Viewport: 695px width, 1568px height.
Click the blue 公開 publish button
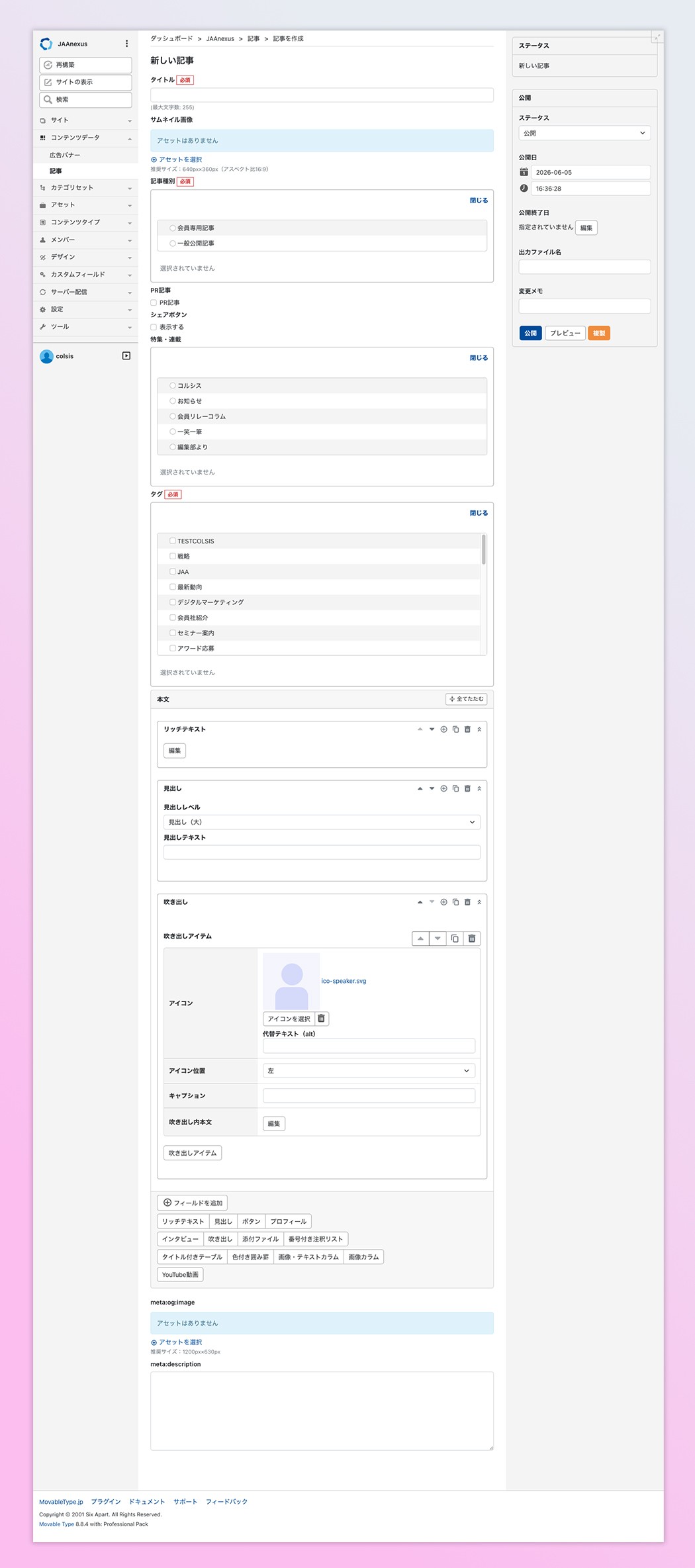click(x=531, y=333)
